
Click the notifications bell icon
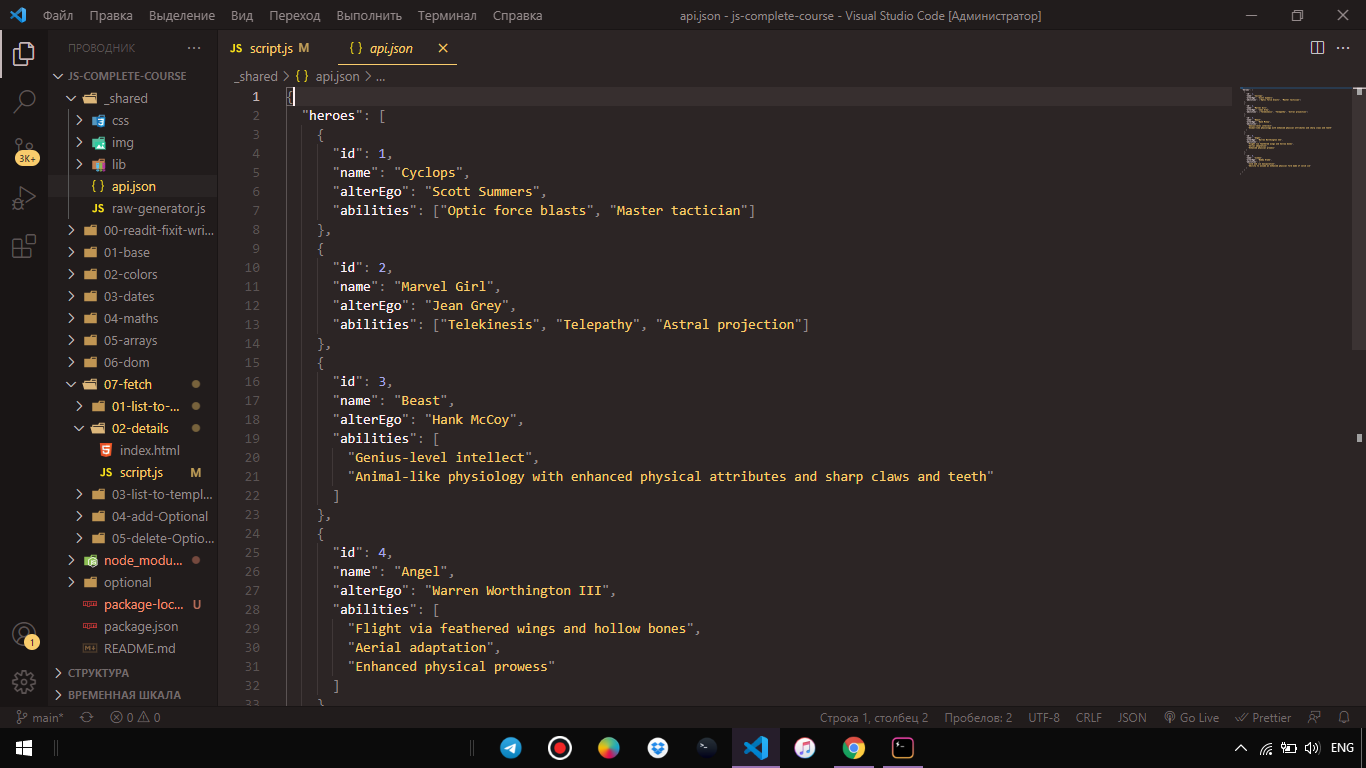tap(1345, 718)
